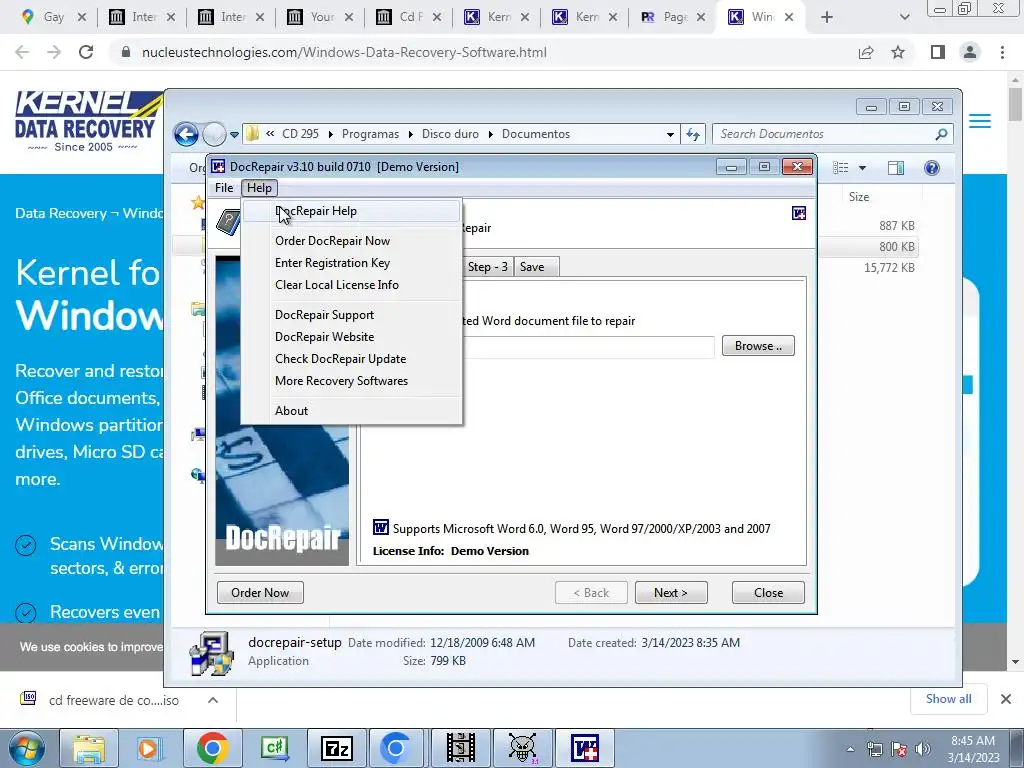Viewport: 1024px width, 768px height.
Task: Choose DocRepair Website menu item
Action: point(352,337)
